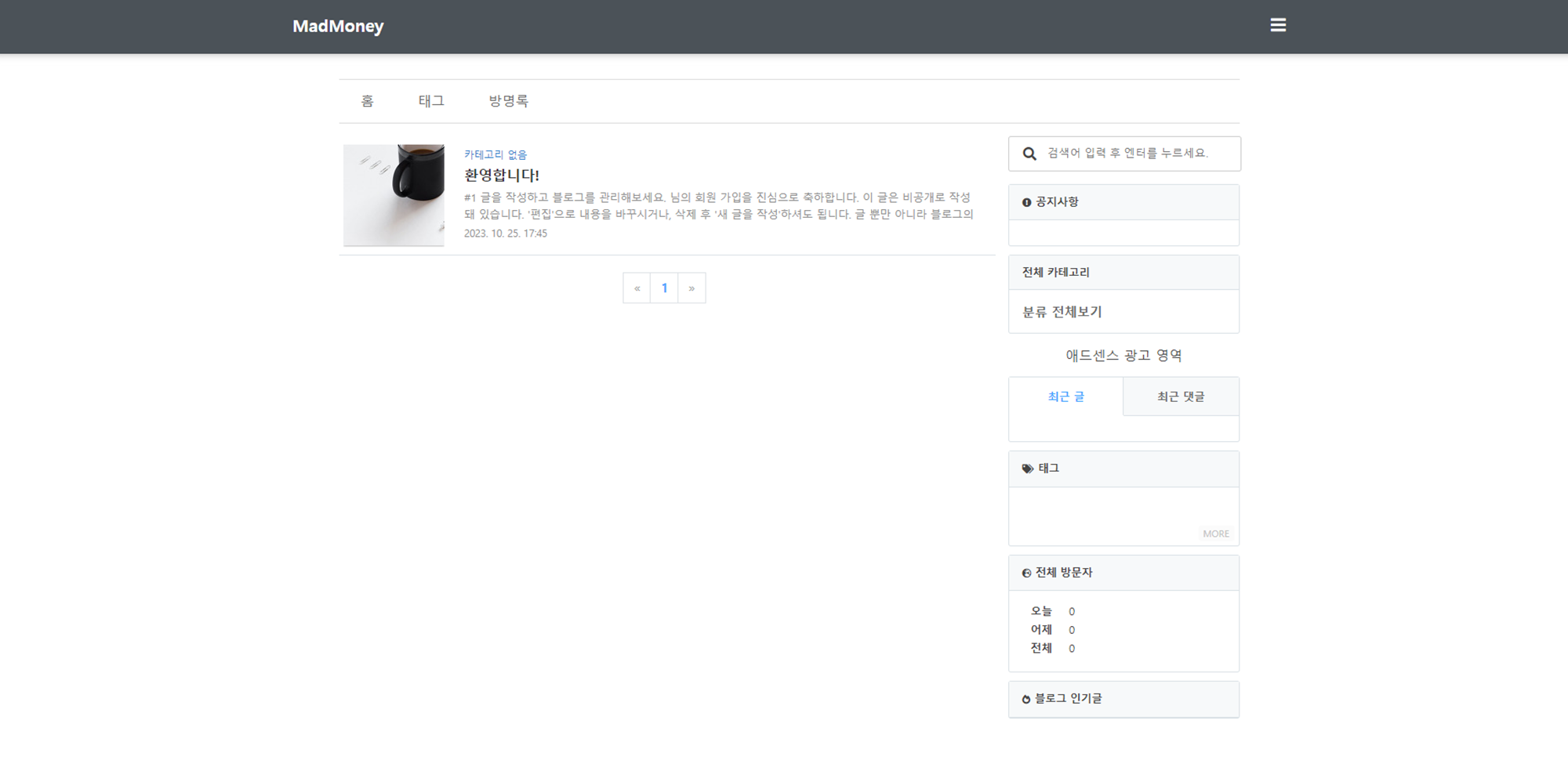The height and width of the screenshot is (764, 1568).
Task: Open the 홈 menu item
Action: pyautogui.click(x=367, y=101)
